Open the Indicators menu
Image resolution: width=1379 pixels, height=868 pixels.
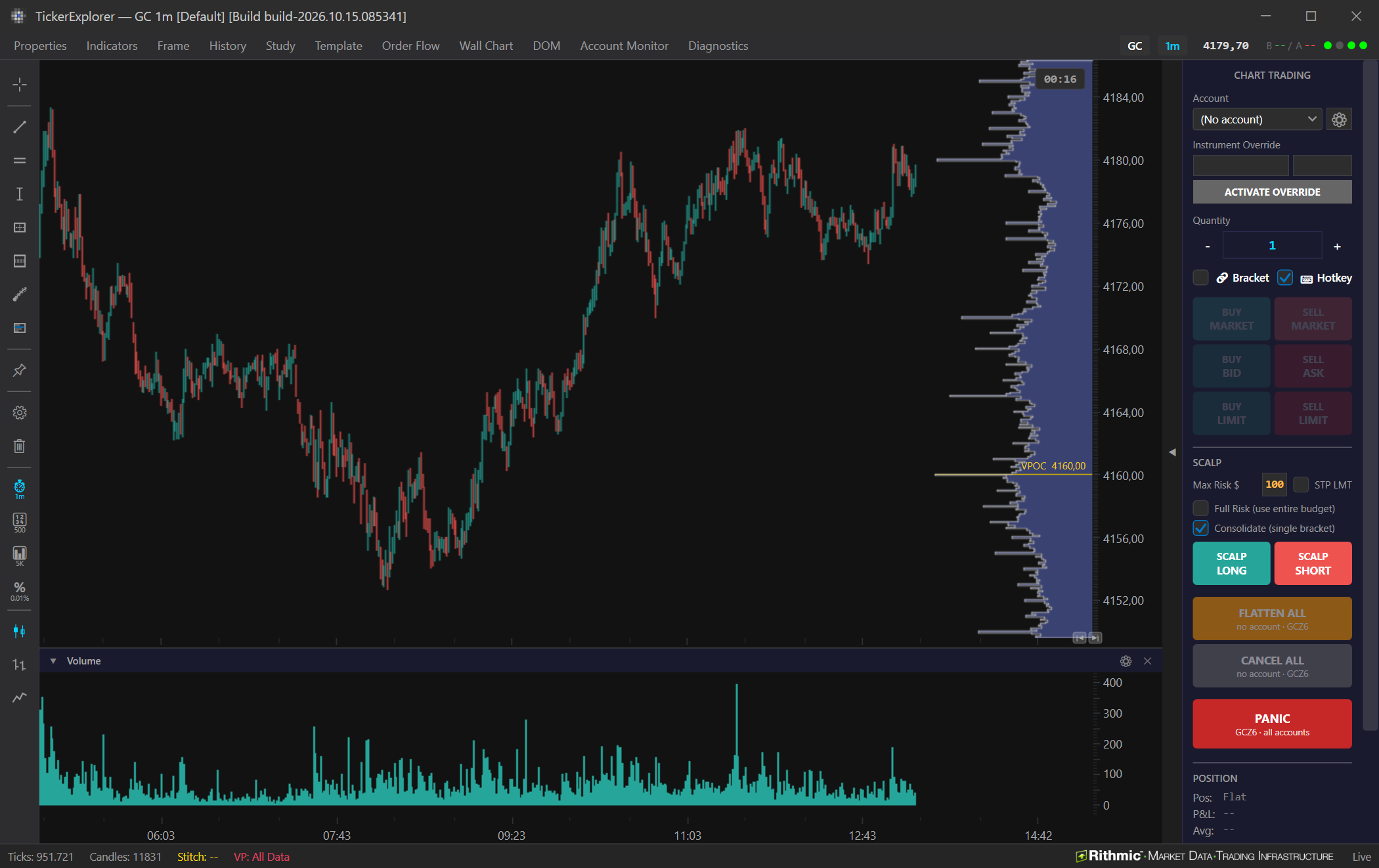112,46
